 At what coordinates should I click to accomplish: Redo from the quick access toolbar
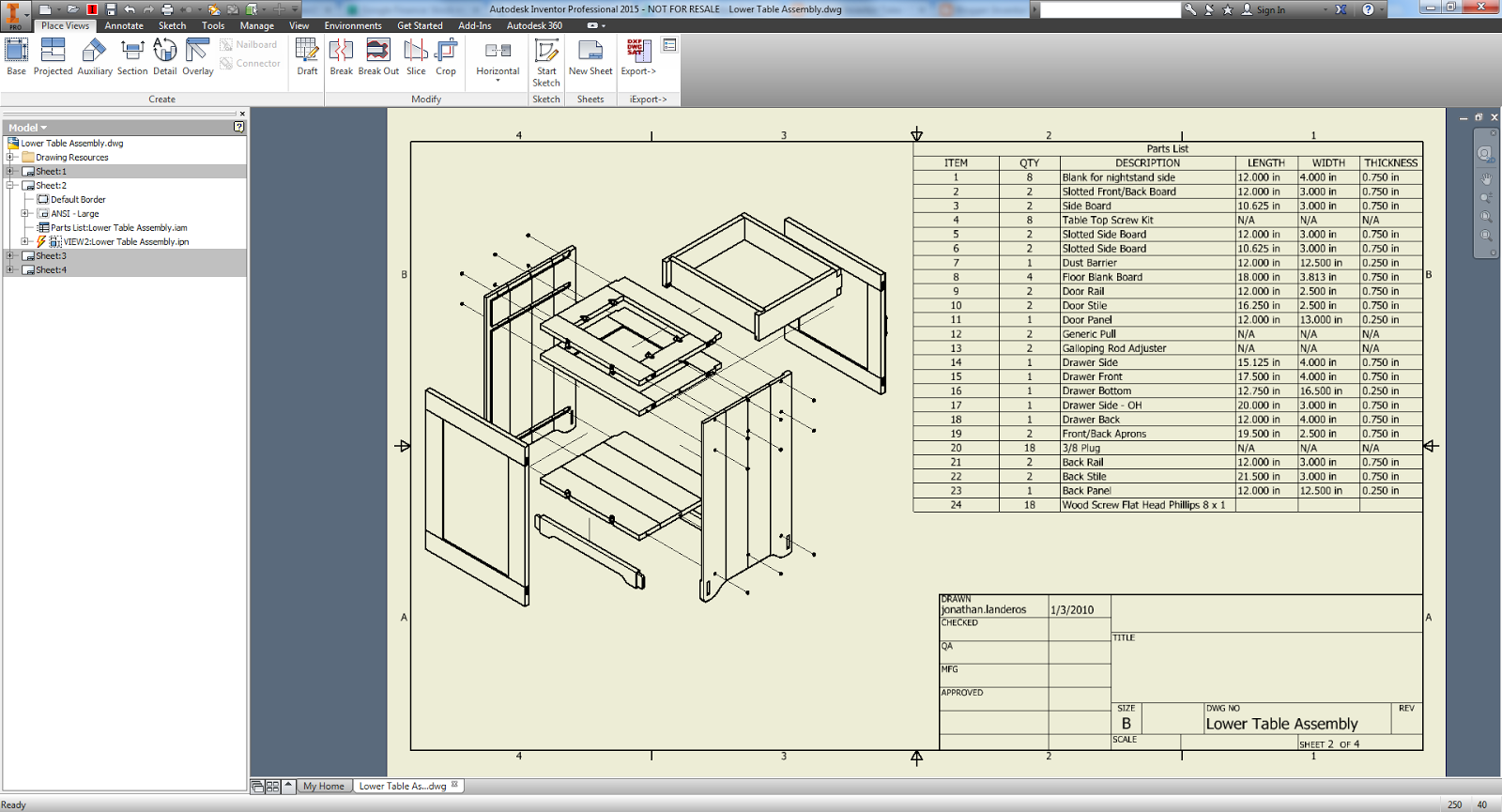[x=148, y=9]
